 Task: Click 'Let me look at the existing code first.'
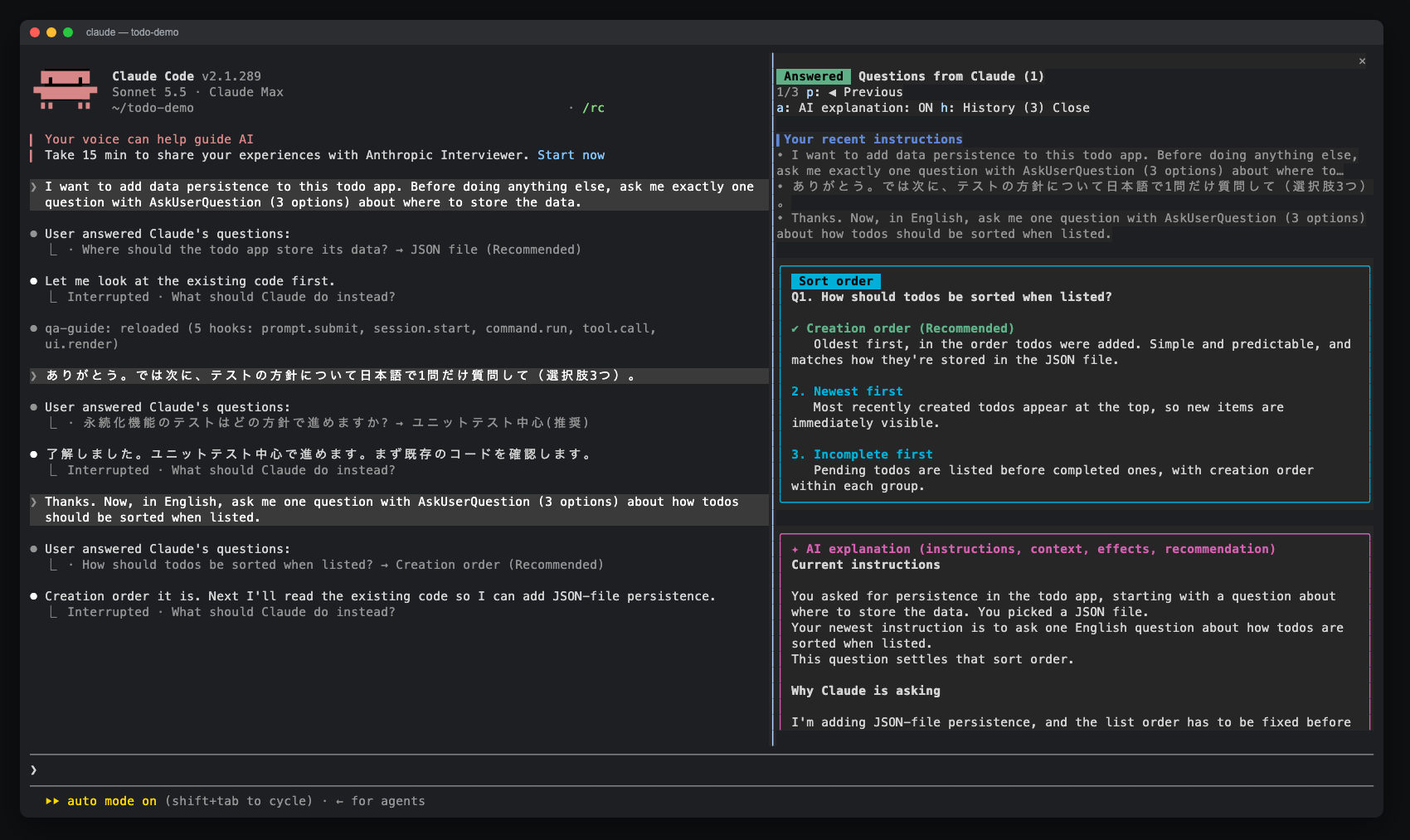[x=190, y=281]
